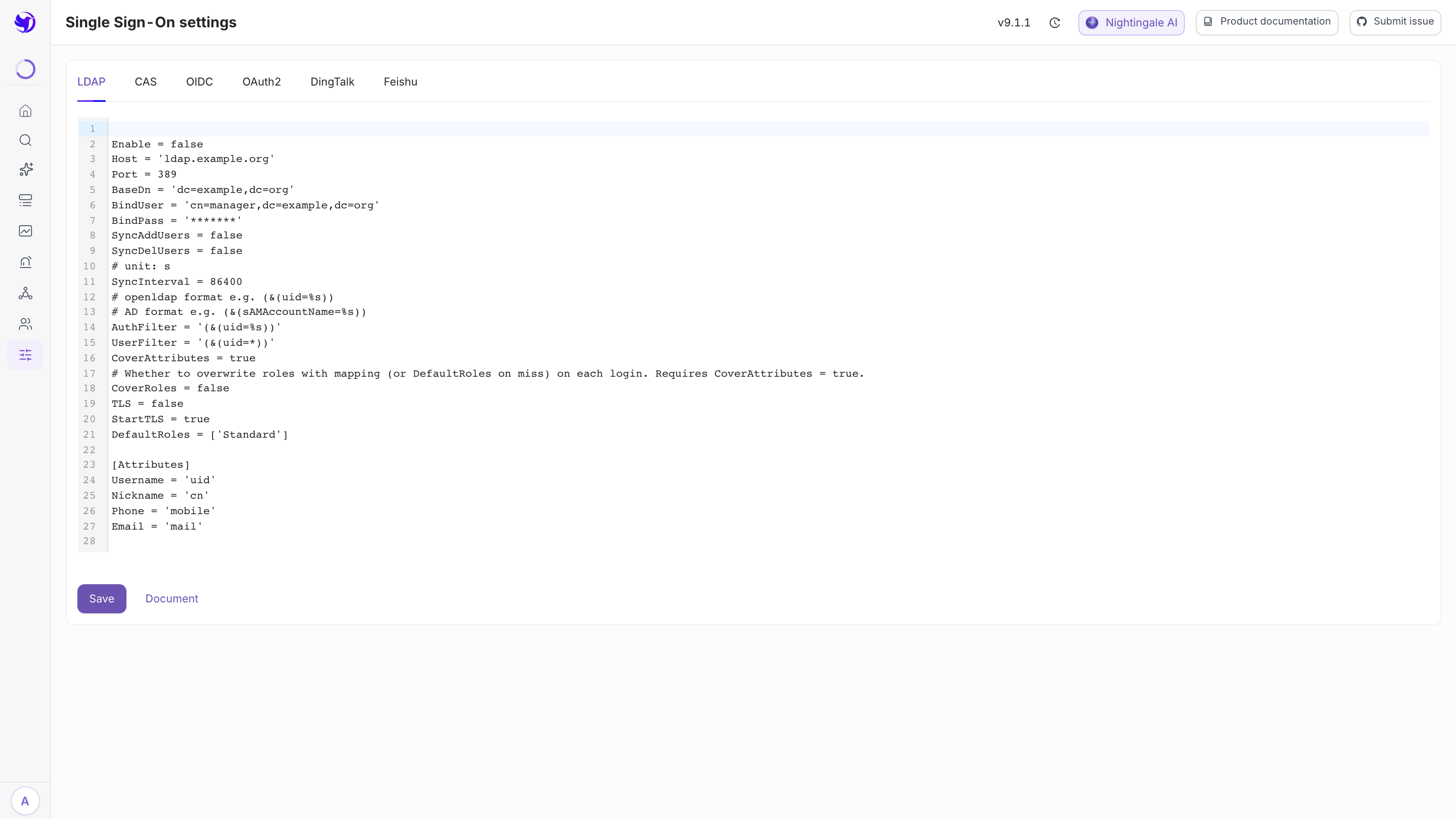Click the Nightingale AI orb icon
Image resolution: width=1456 pixels, height=819 pixels.
(1092, 23)
